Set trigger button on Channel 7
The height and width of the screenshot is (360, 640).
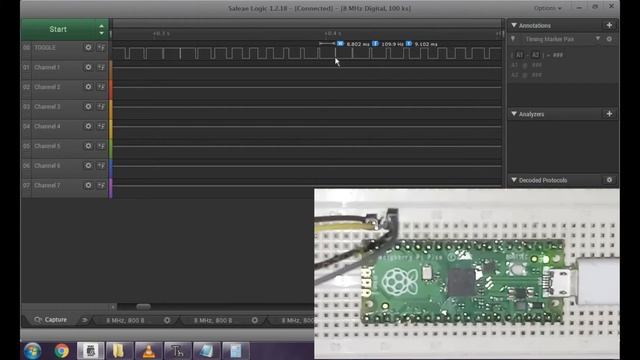[101, 185]
